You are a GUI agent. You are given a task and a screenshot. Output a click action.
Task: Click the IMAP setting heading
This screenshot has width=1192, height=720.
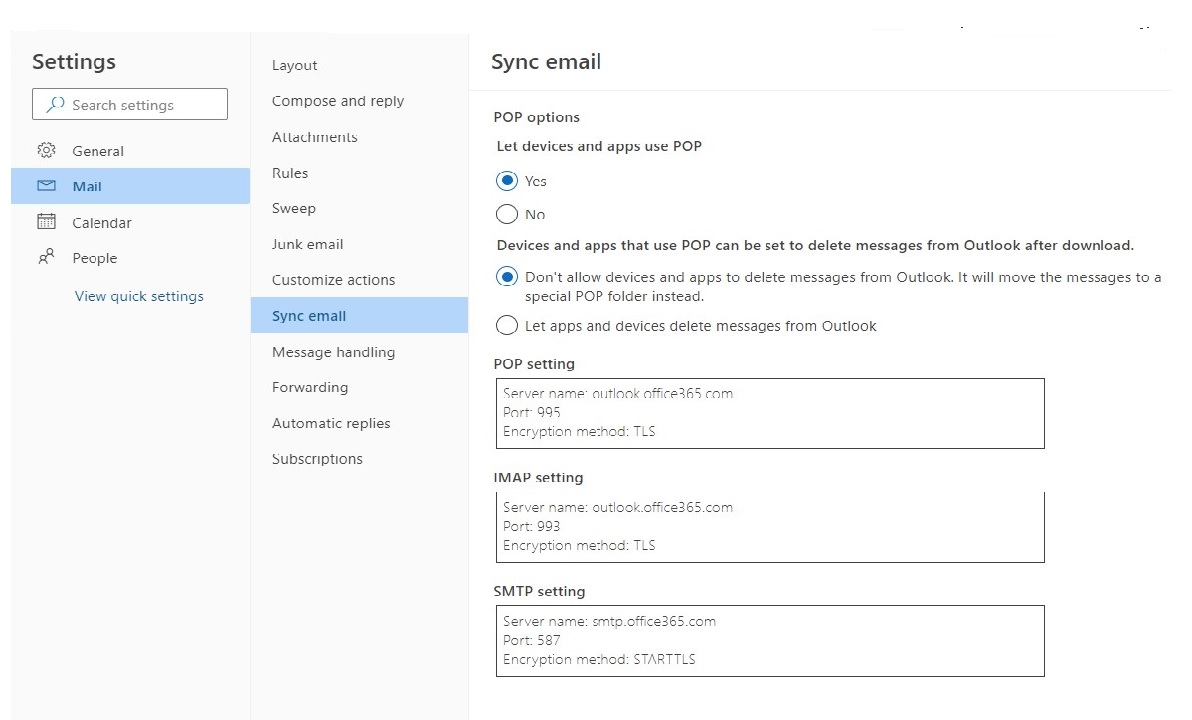tap(538, 477)
